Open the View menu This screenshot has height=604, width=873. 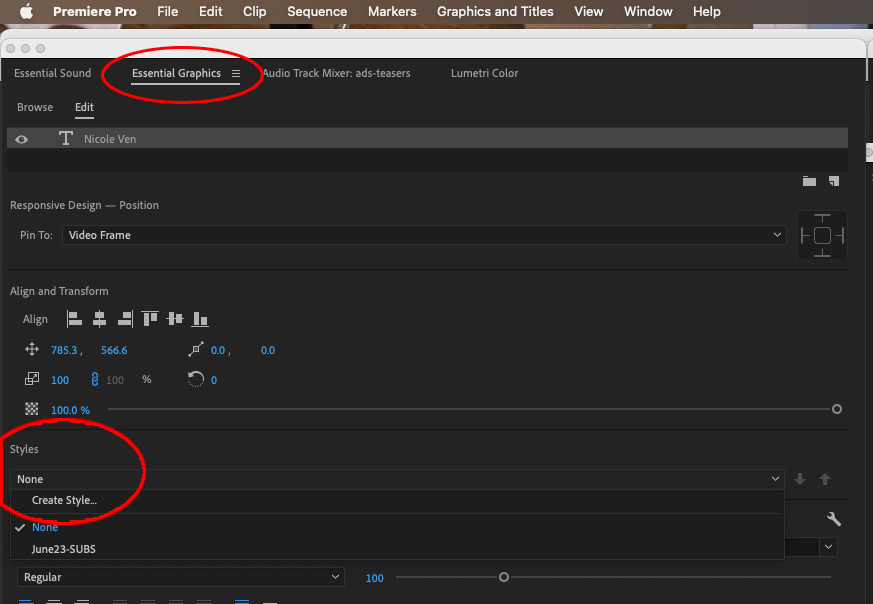pos(588,11)
